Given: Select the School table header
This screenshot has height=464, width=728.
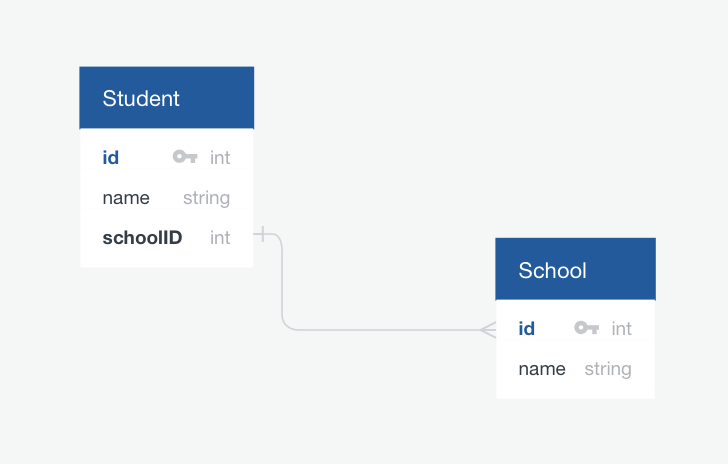Looking at the screenshot, I should pos(575,270).
